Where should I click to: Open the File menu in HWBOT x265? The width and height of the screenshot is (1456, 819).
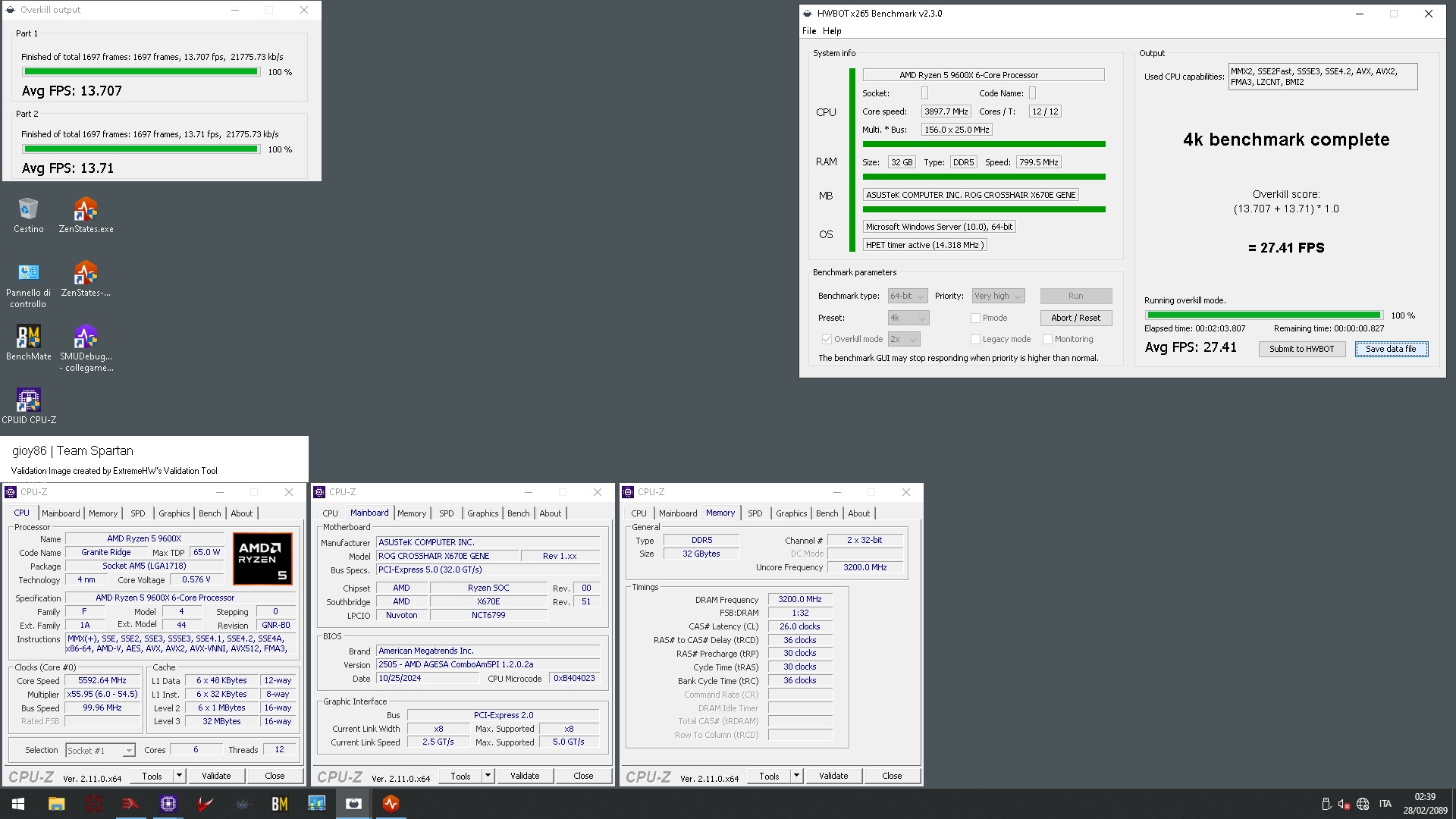pyautogui.click(x=809, y=31)
